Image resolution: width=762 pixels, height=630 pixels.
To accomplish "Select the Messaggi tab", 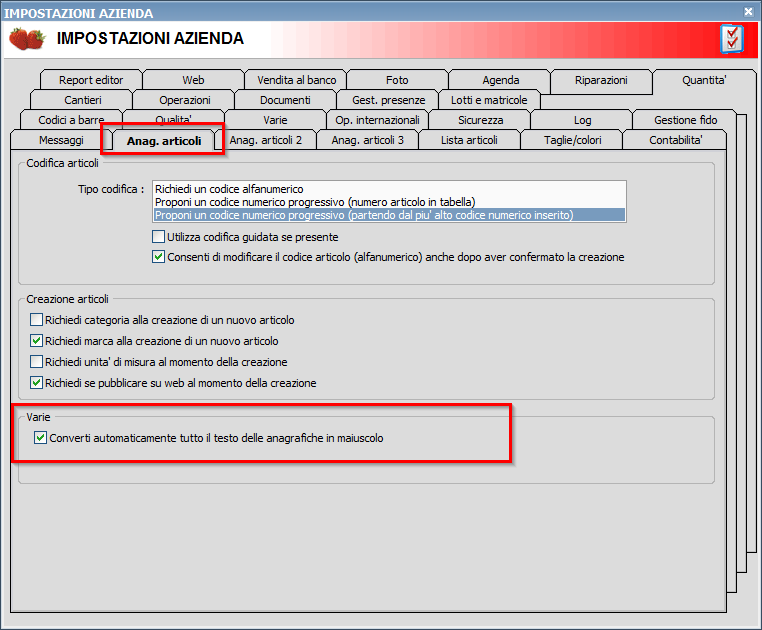I will 61,140.
